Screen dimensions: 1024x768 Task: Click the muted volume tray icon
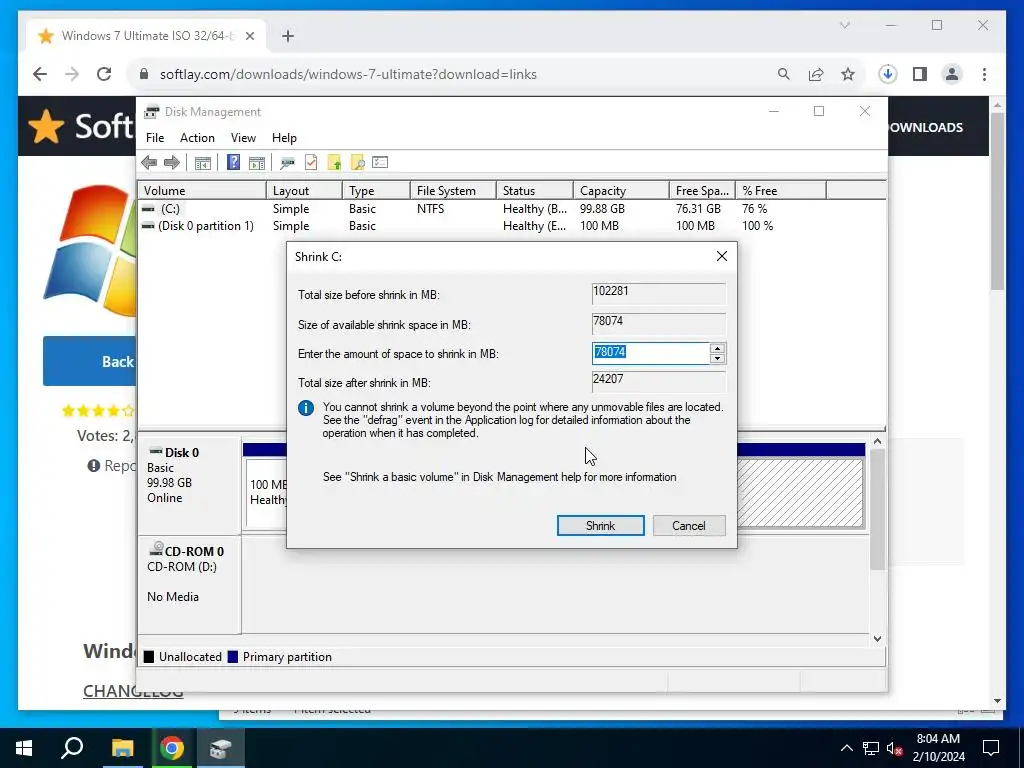click(894, 748)
